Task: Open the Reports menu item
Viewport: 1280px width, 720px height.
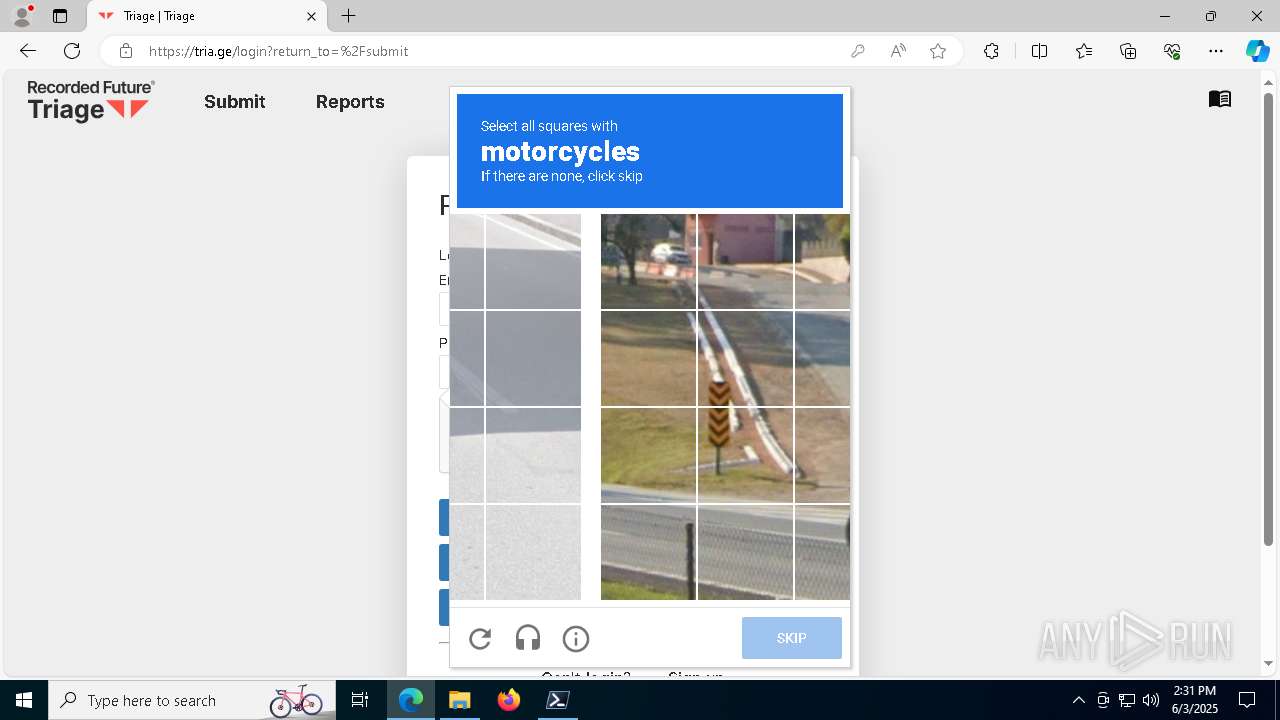Action: pyautogui.click(x=350, y=102)
